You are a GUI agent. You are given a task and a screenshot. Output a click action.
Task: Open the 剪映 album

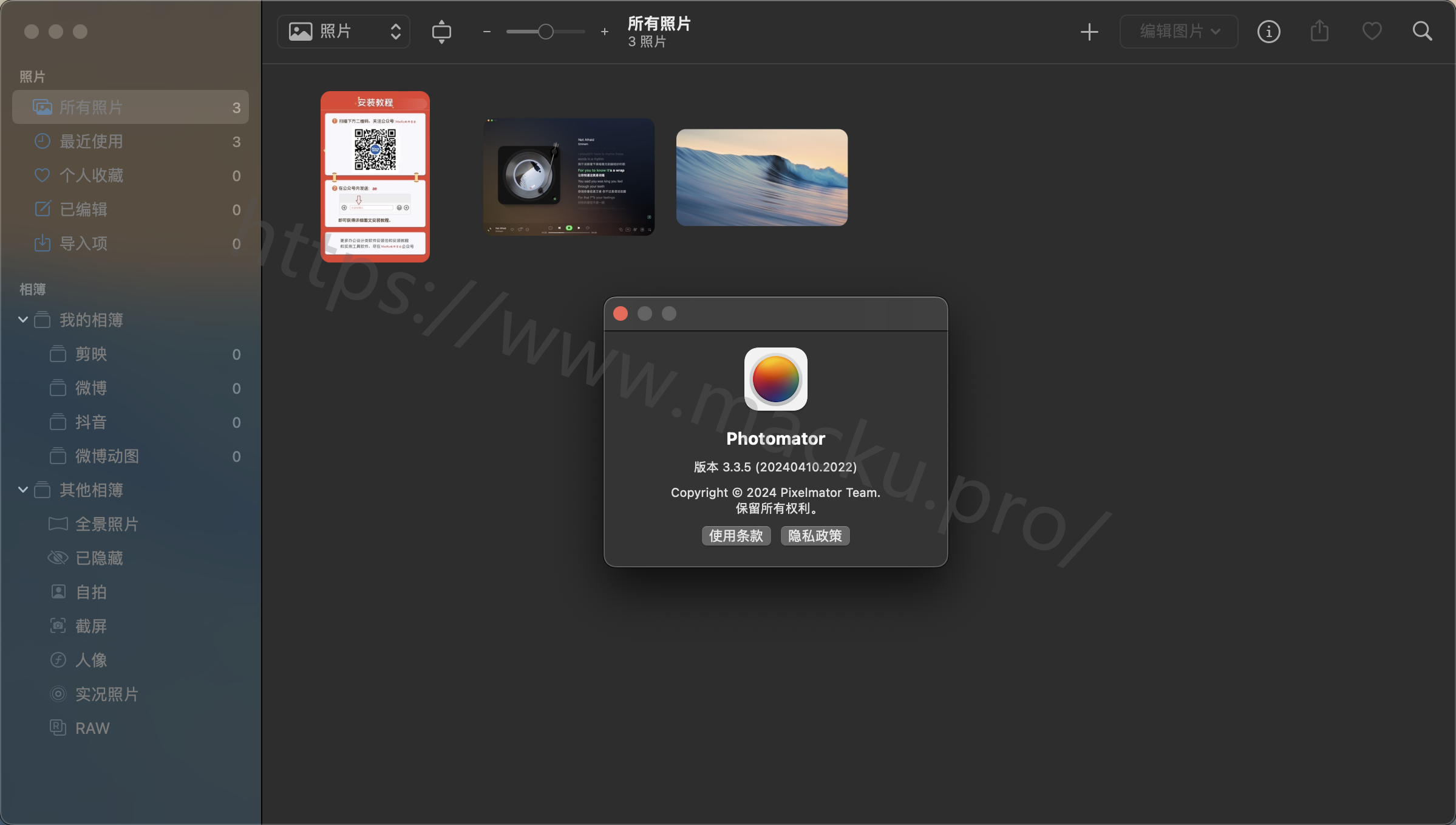[x=131, y=354]
